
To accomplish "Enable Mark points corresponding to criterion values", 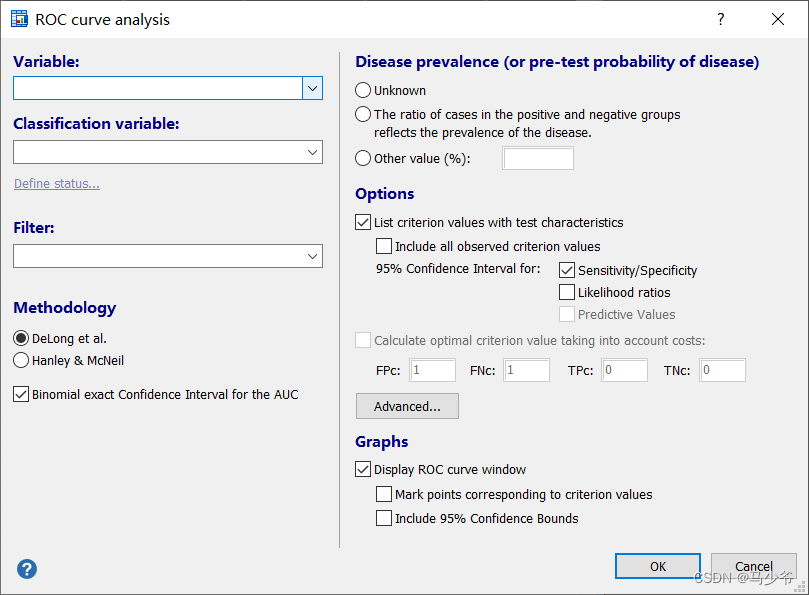I will [384, 494].
